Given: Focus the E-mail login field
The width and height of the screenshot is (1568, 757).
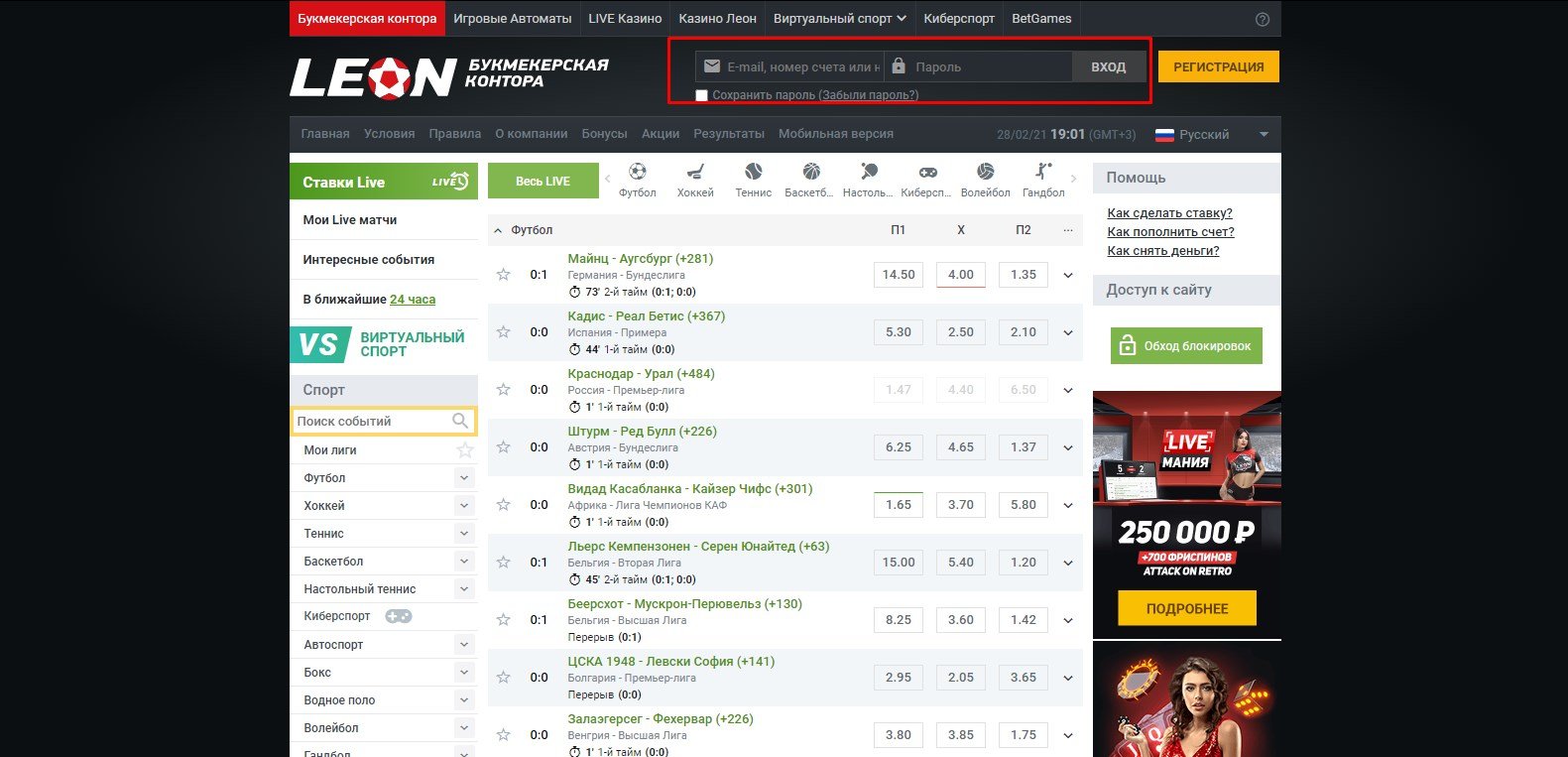Looking at the screenshot, I should click(x=789, y=66).
